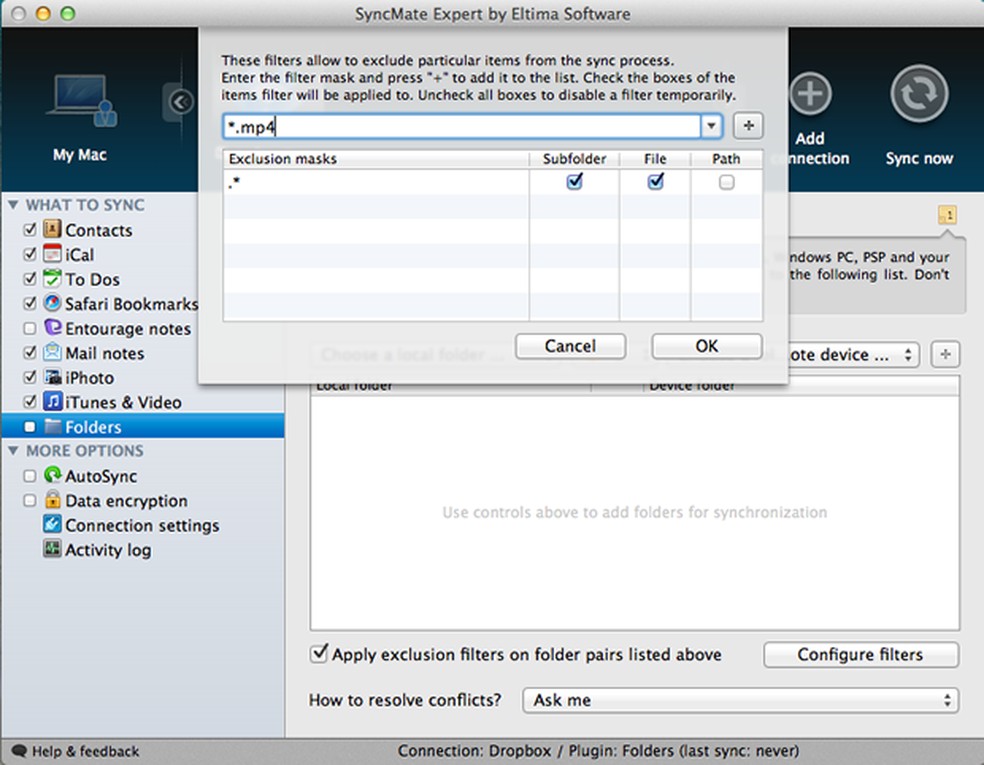The image size is (984, 765).
Task: Disable Safari Bookmarks sync checkbox
Action: [29, 303]
